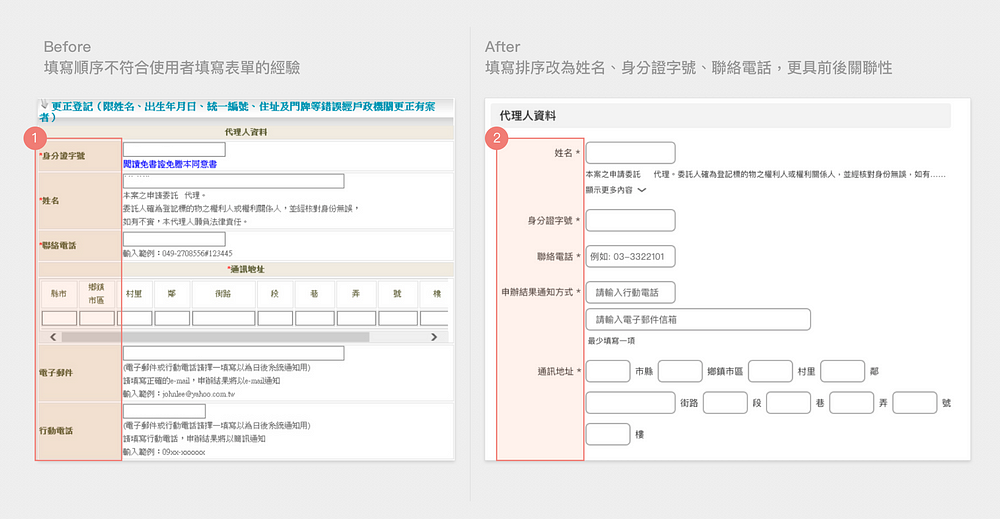Click the 段 address box in Before form

point(275,318)
